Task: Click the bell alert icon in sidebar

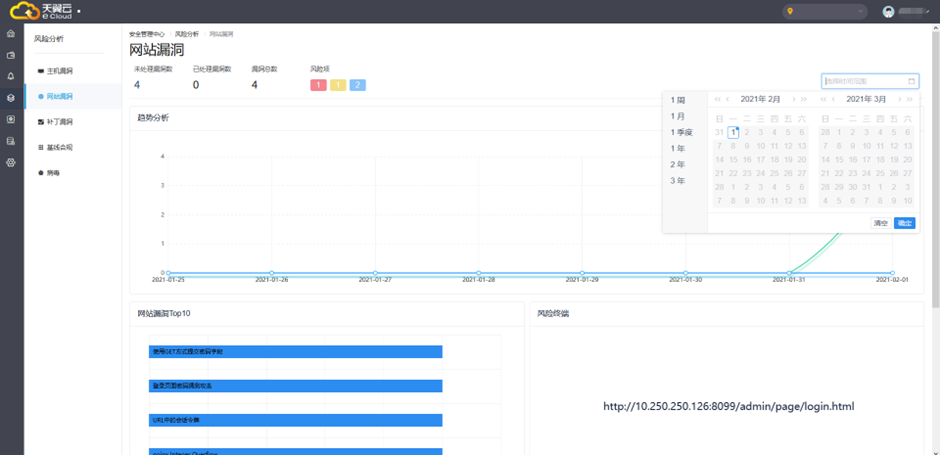Action: pyautogui.click(x=11, y=76)
